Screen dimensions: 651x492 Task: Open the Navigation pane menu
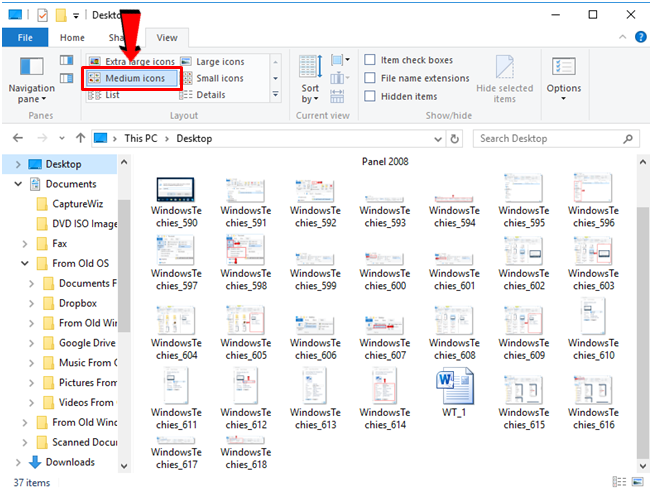[x=32, y=81]
